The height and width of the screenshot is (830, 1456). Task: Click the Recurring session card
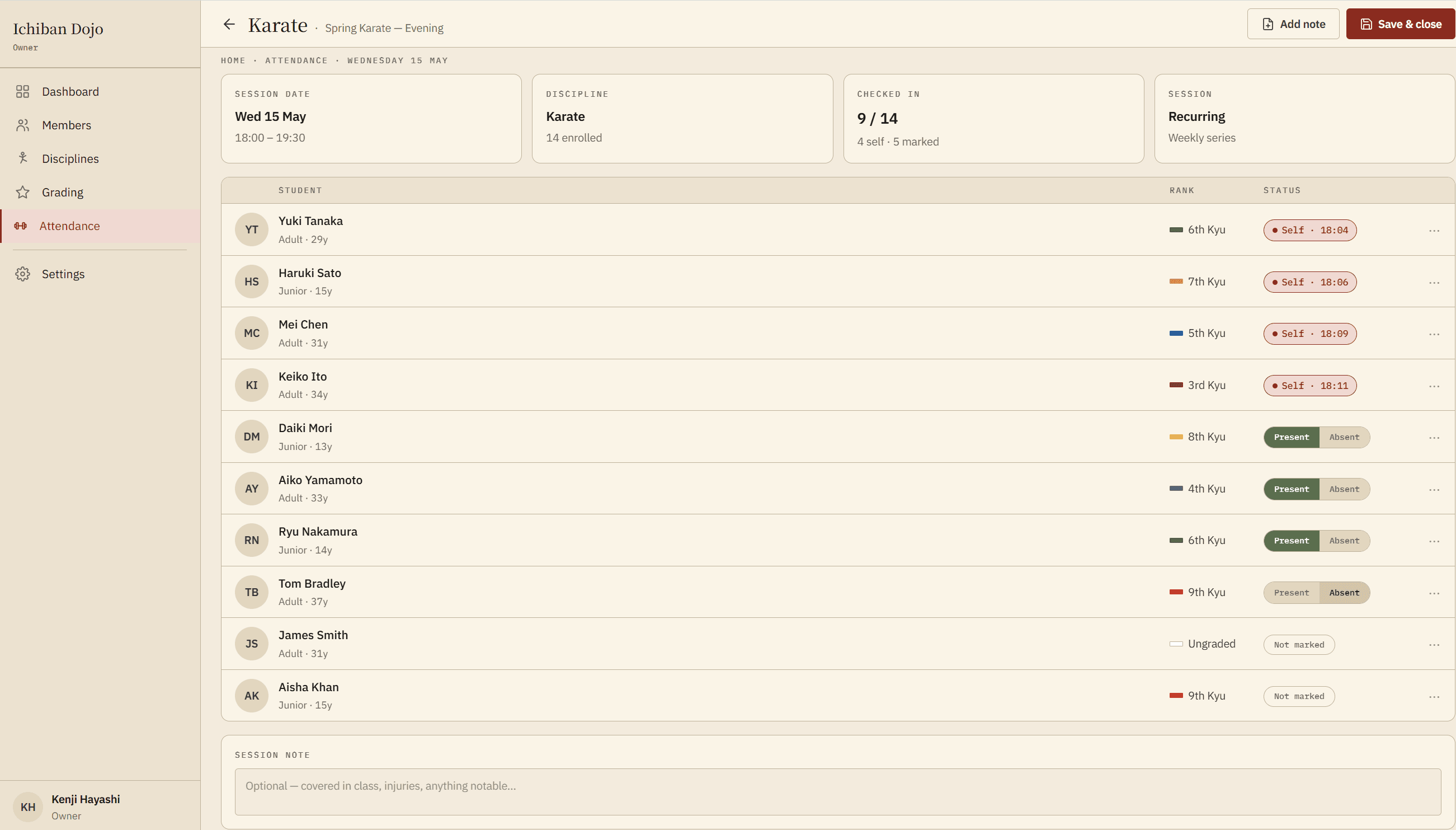tap(1304, 119)
